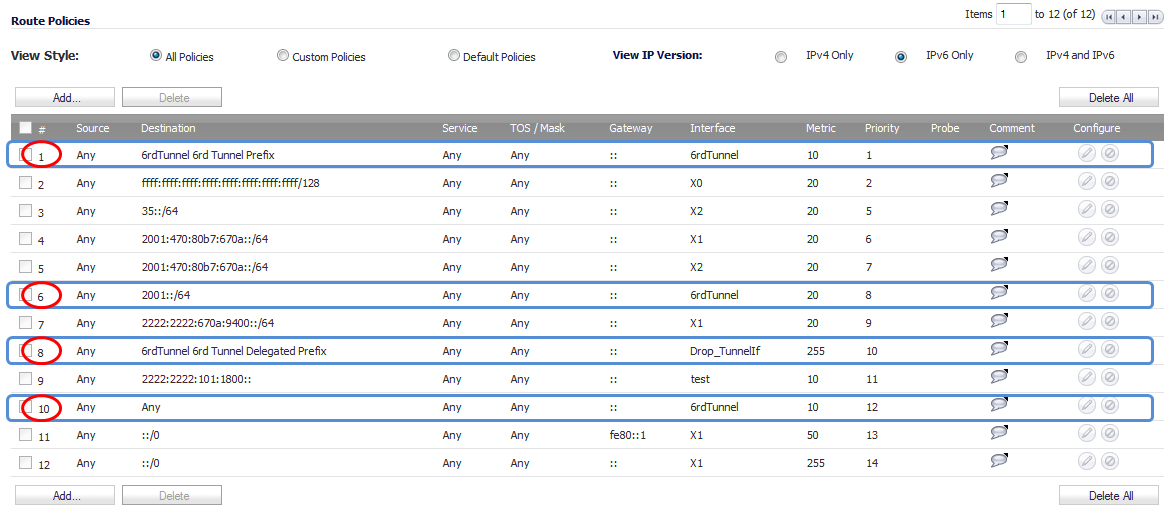
Task: Select IPv4 Only radio button
Action: (780, 56)
